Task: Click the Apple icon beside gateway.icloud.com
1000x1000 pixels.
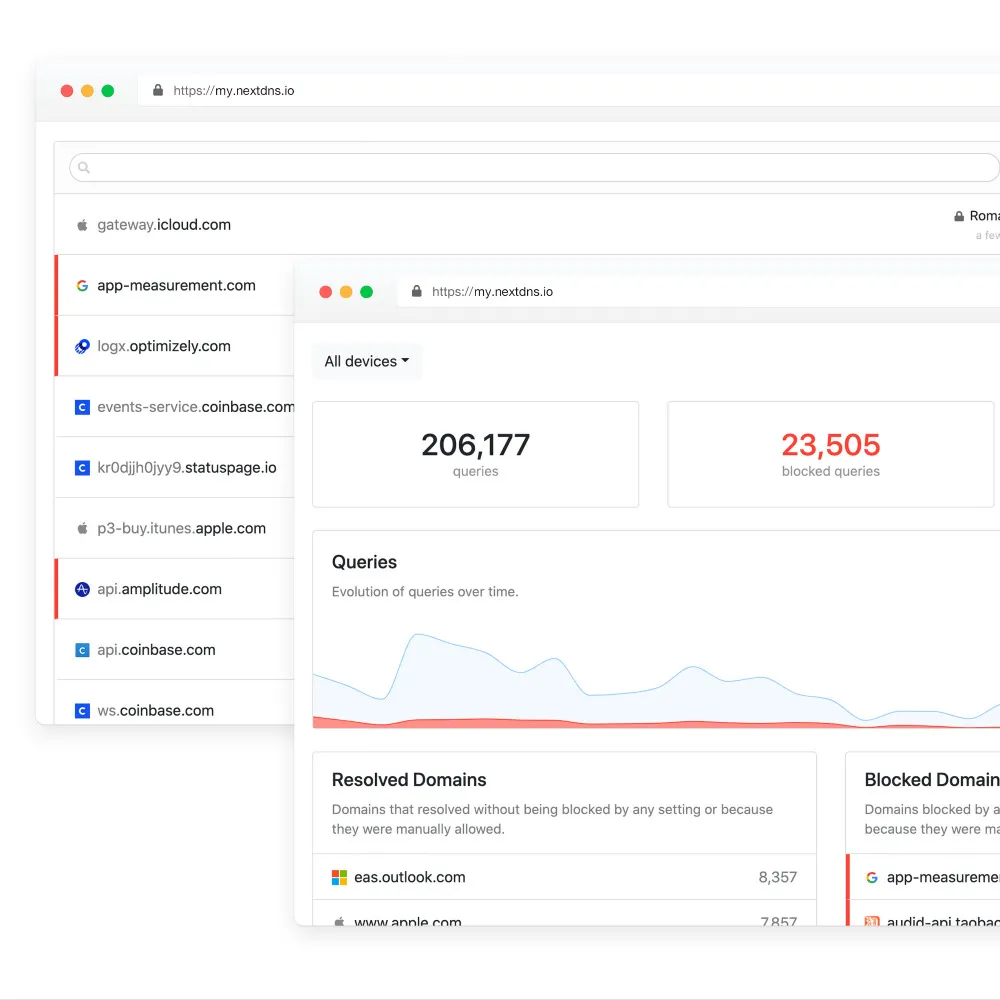Action: pos(82,225)
